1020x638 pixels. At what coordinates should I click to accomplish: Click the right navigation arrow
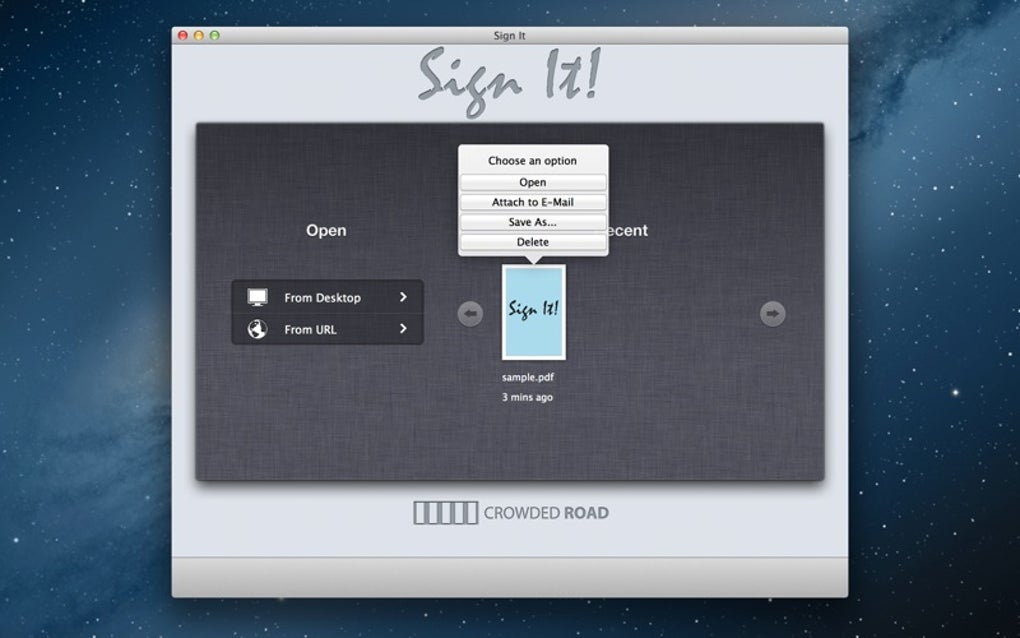click(x=771, y=313)
